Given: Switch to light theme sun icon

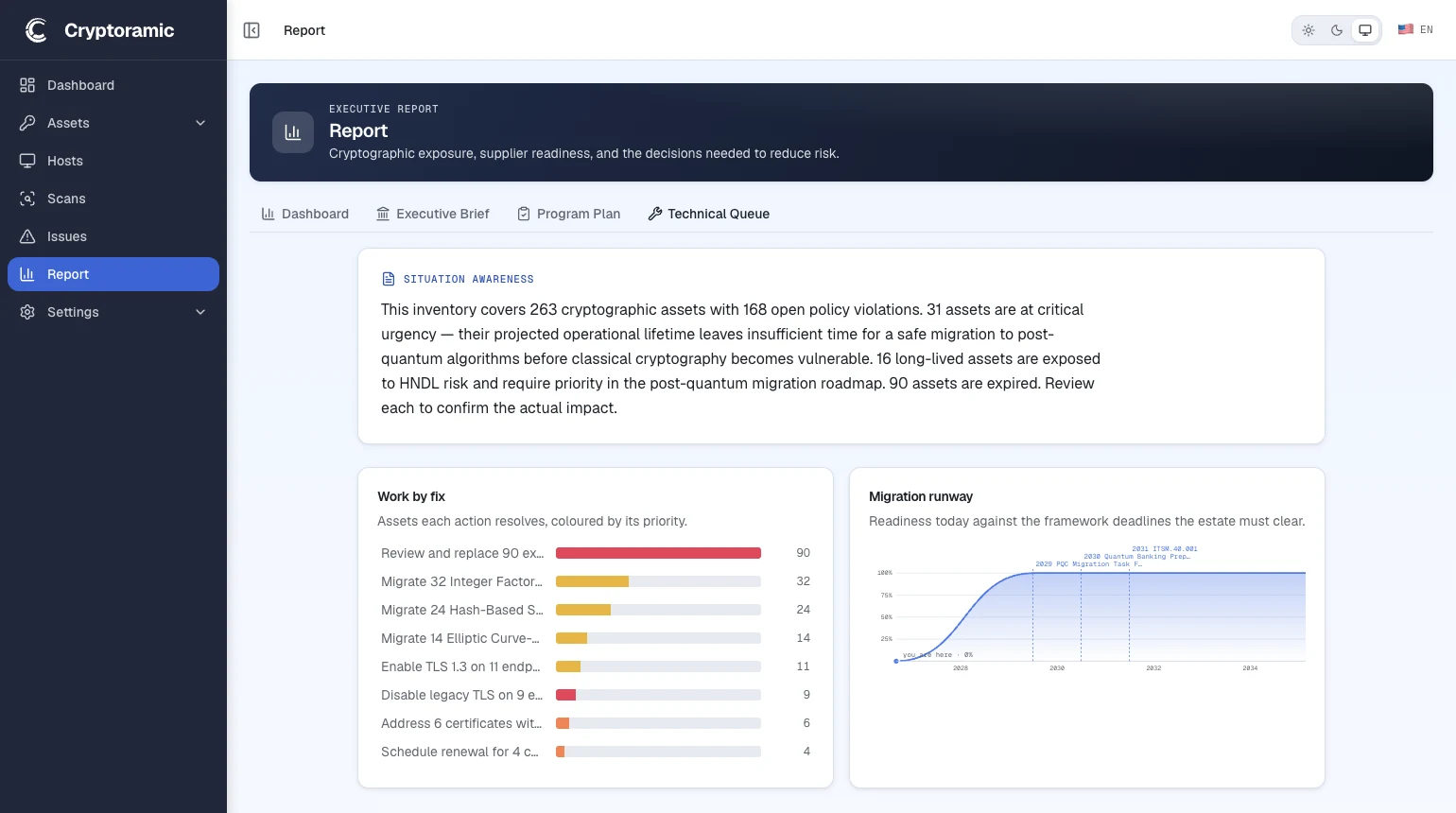Looking at the screenshot, I should 1309,30.
